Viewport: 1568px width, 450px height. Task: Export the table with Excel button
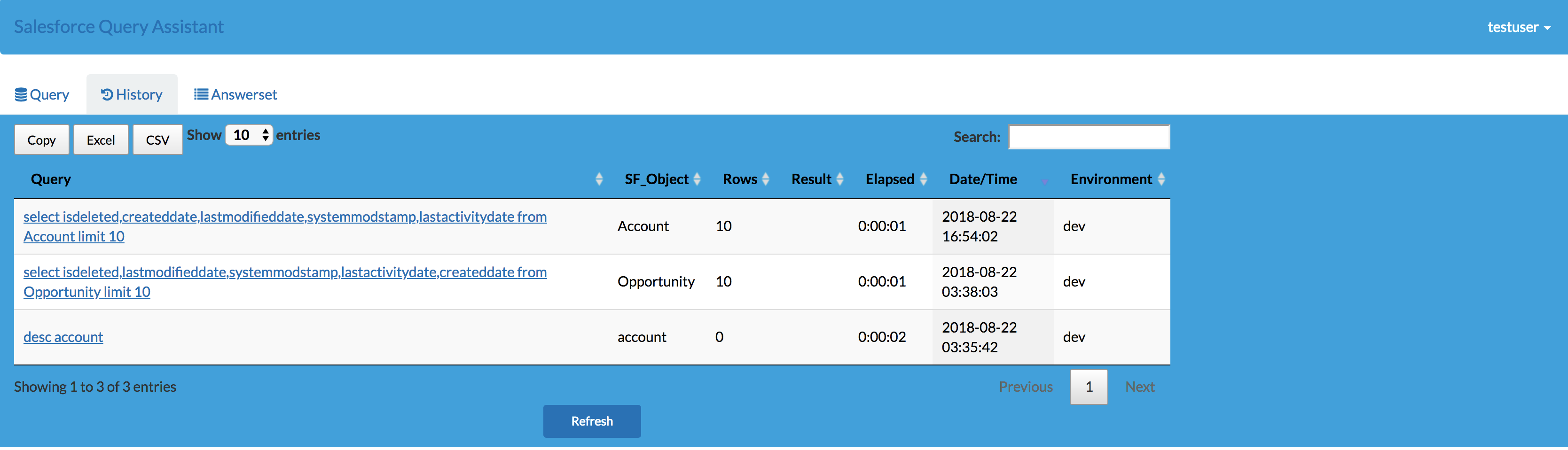click(x=101, y=140)
